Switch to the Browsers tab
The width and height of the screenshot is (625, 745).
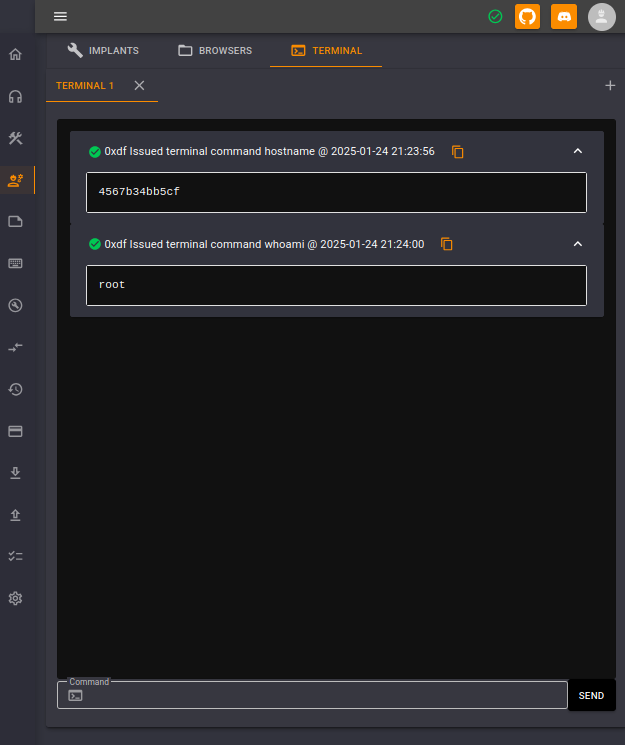tap(215, 50)
